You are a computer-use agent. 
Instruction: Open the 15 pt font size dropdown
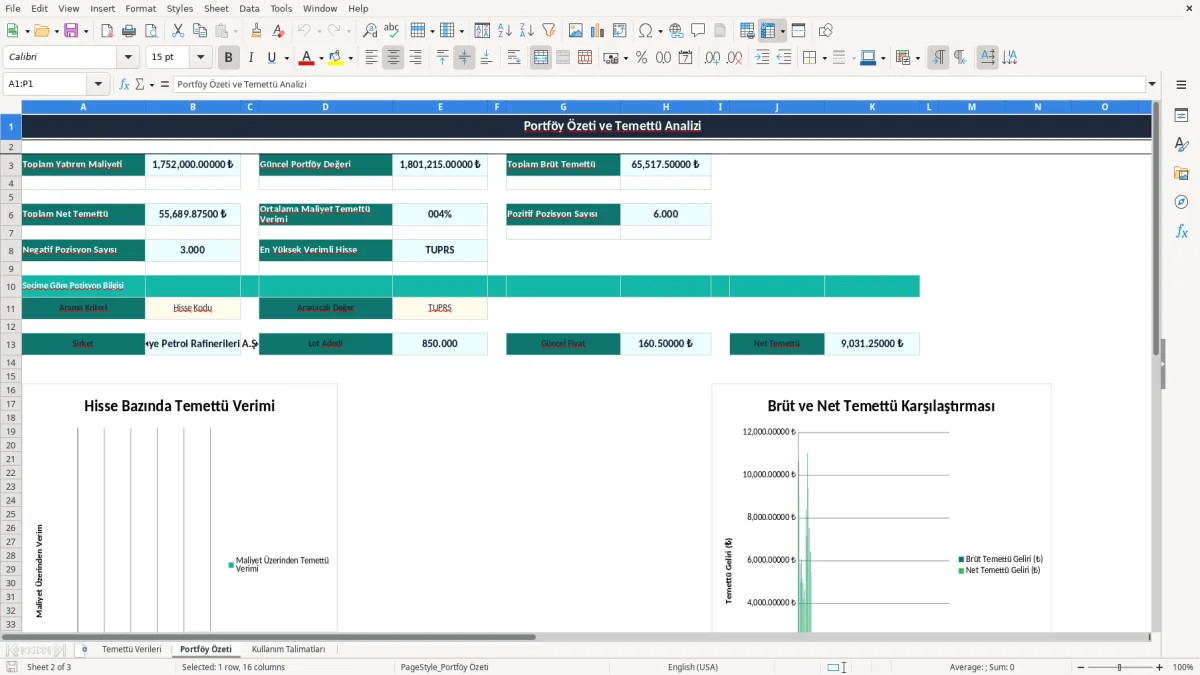pyautogui.click(x=200, y=58)
